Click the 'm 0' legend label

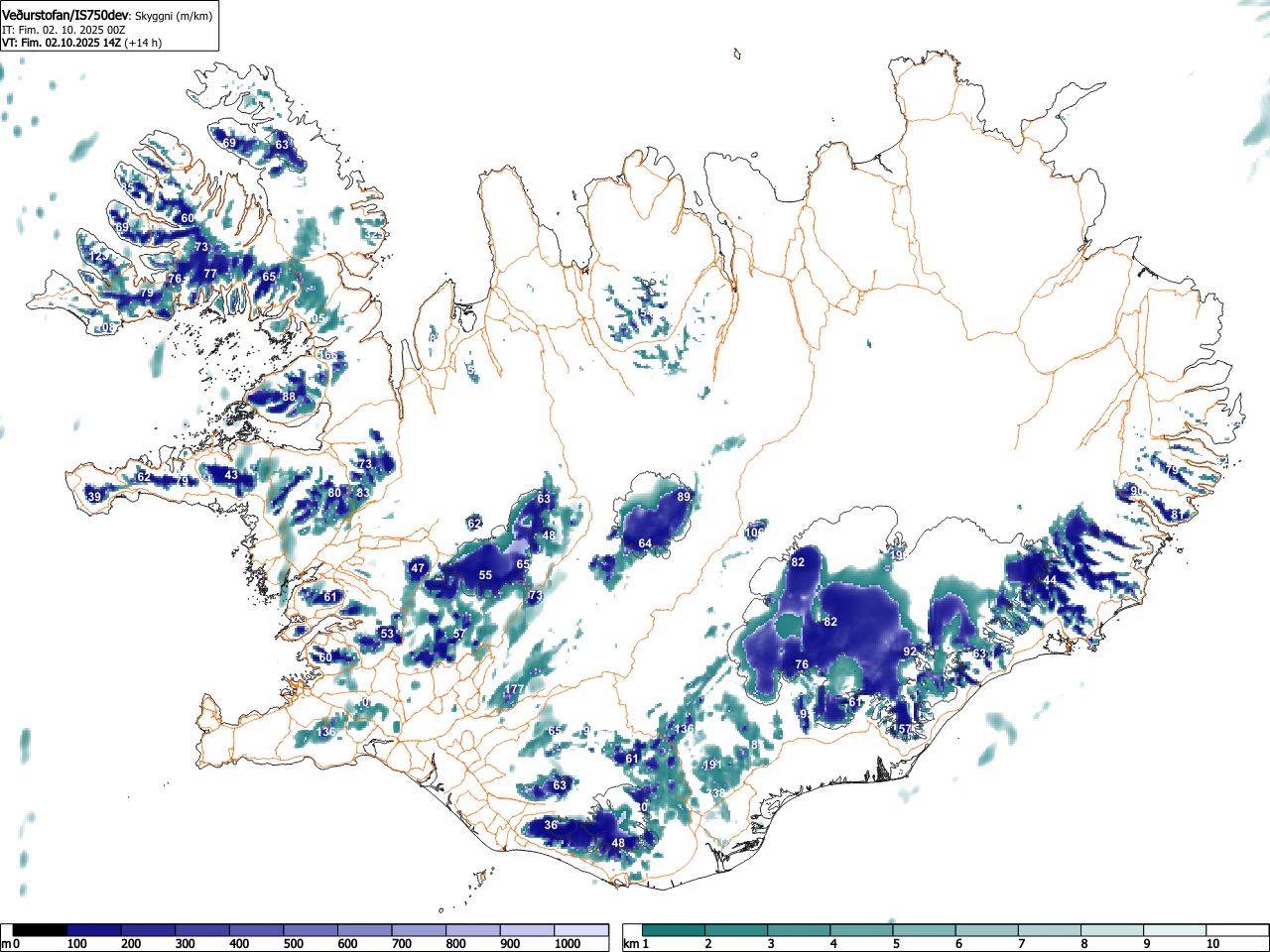click(11, 944)
